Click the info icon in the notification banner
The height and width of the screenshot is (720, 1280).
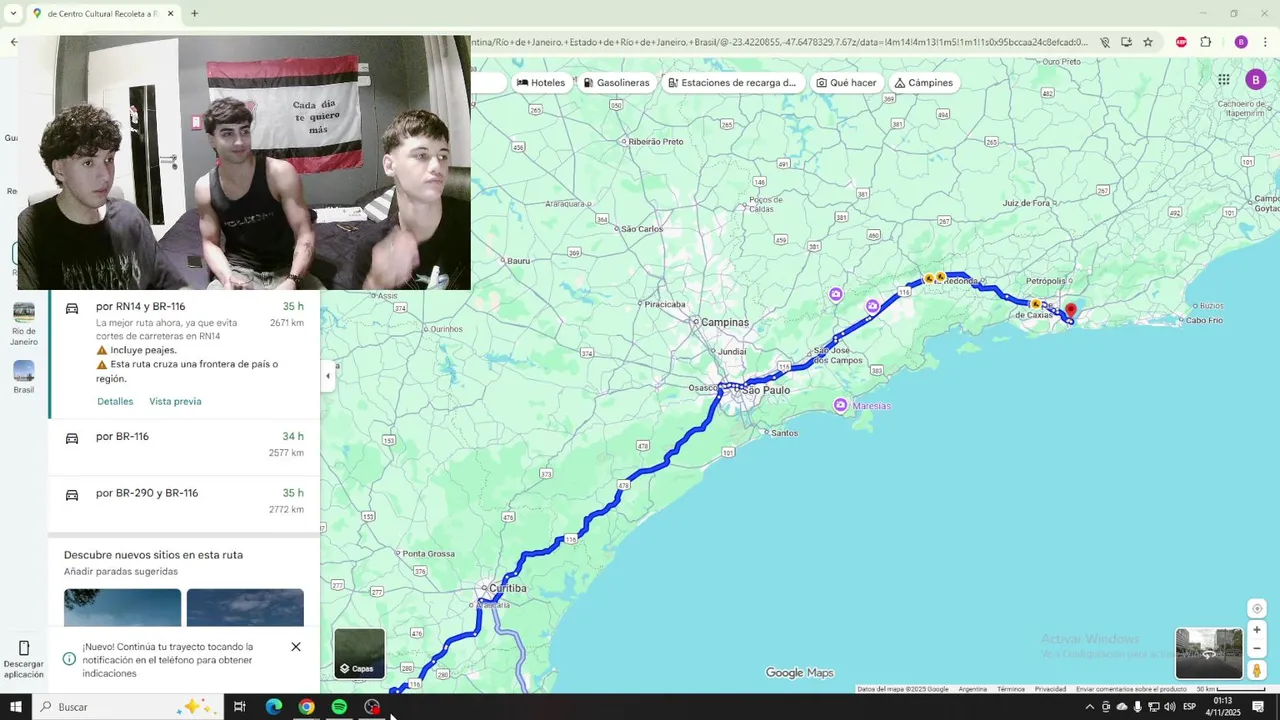(69, 659)
